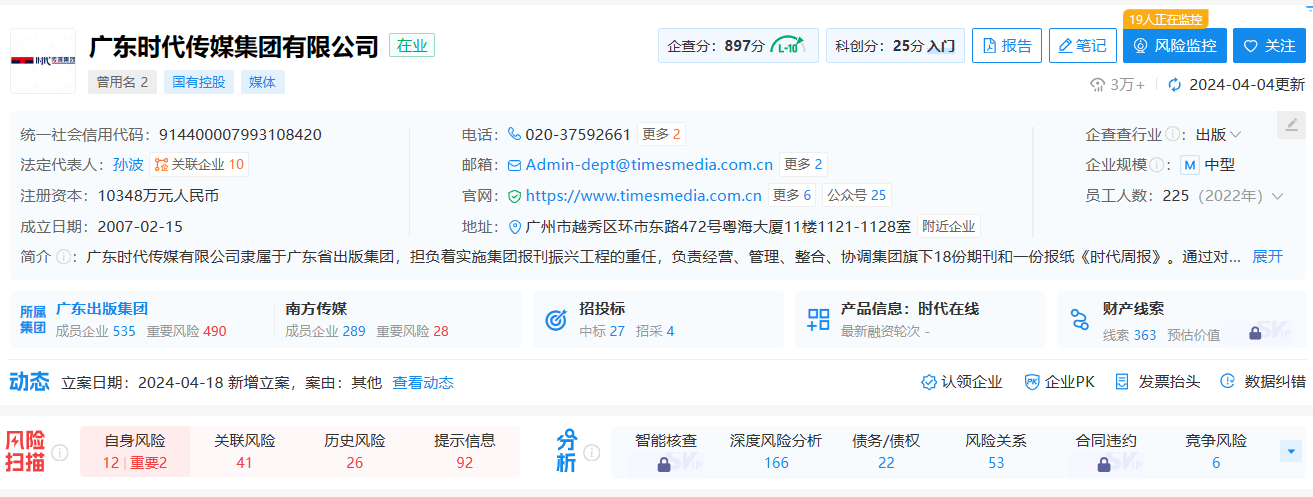Viewport: 1313px width, 497px height.
Task: Click the 风险扫描 info icon
Action: pyautogui.click(x=60, y=453)
